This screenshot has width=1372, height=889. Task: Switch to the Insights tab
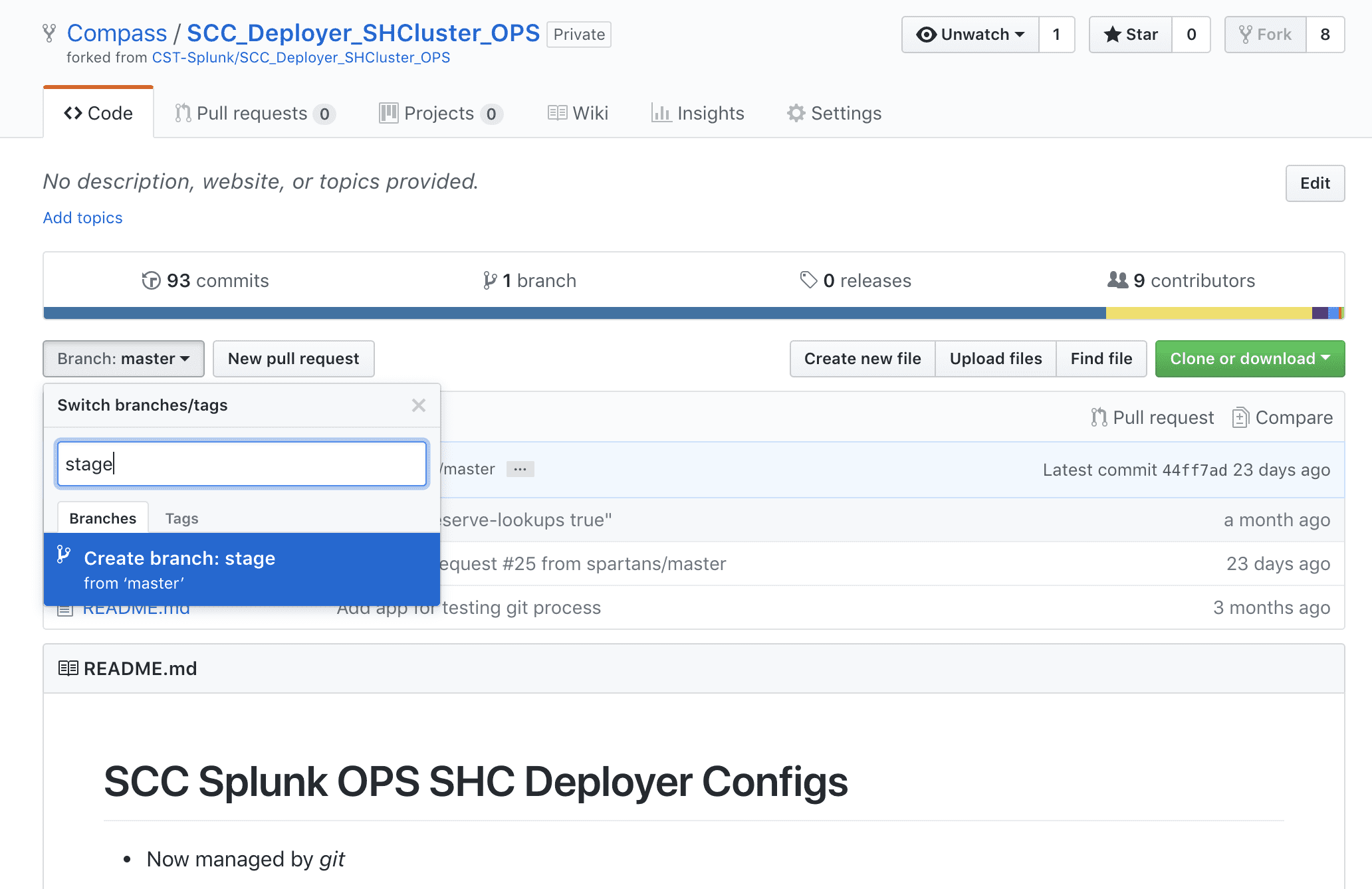(x=697, y=113)
